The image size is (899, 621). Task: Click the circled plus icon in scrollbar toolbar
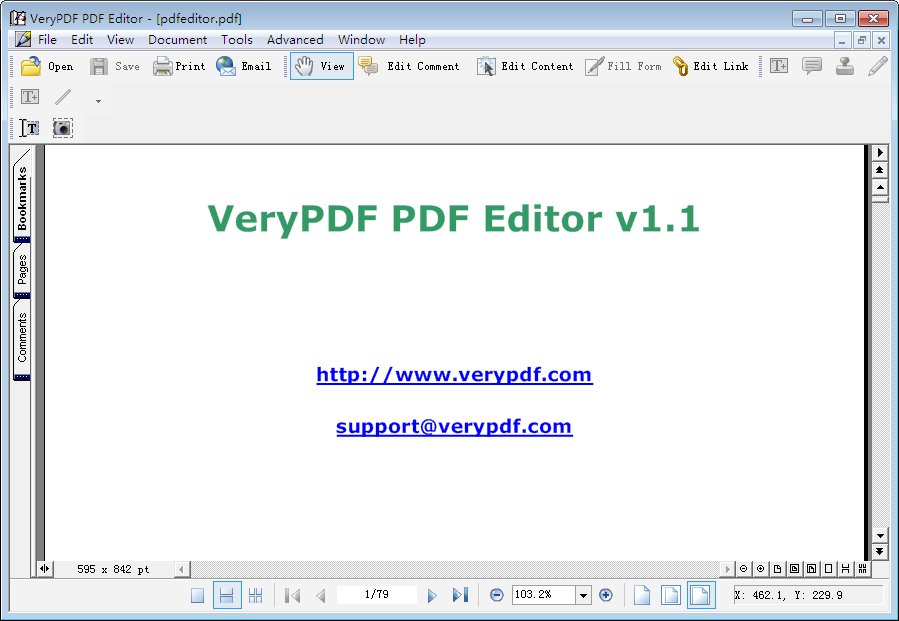point(760,569)
